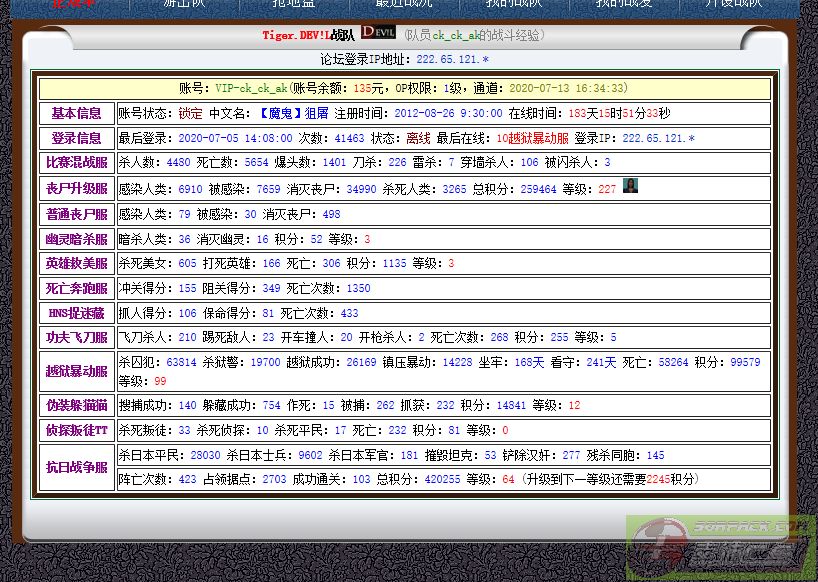Click the level avatar icon after 等级 227
The image size is (818, 582).
(630, 186)
